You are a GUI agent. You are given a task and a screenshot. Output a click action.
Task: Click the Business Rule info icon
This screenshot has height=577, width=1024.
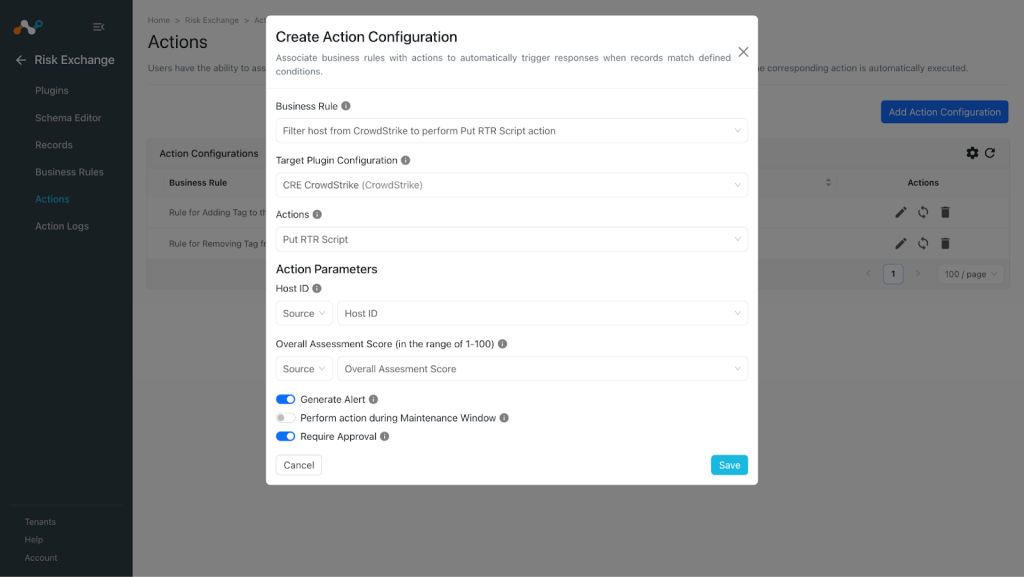[346, 106]
